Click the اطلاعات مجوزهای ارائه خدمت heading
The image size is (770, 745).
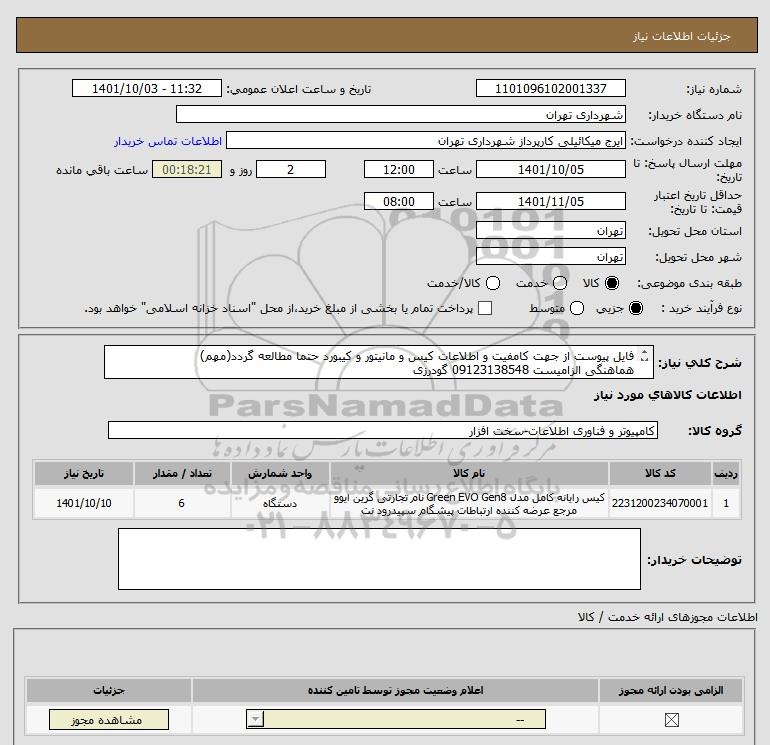[x=668, y=617]
